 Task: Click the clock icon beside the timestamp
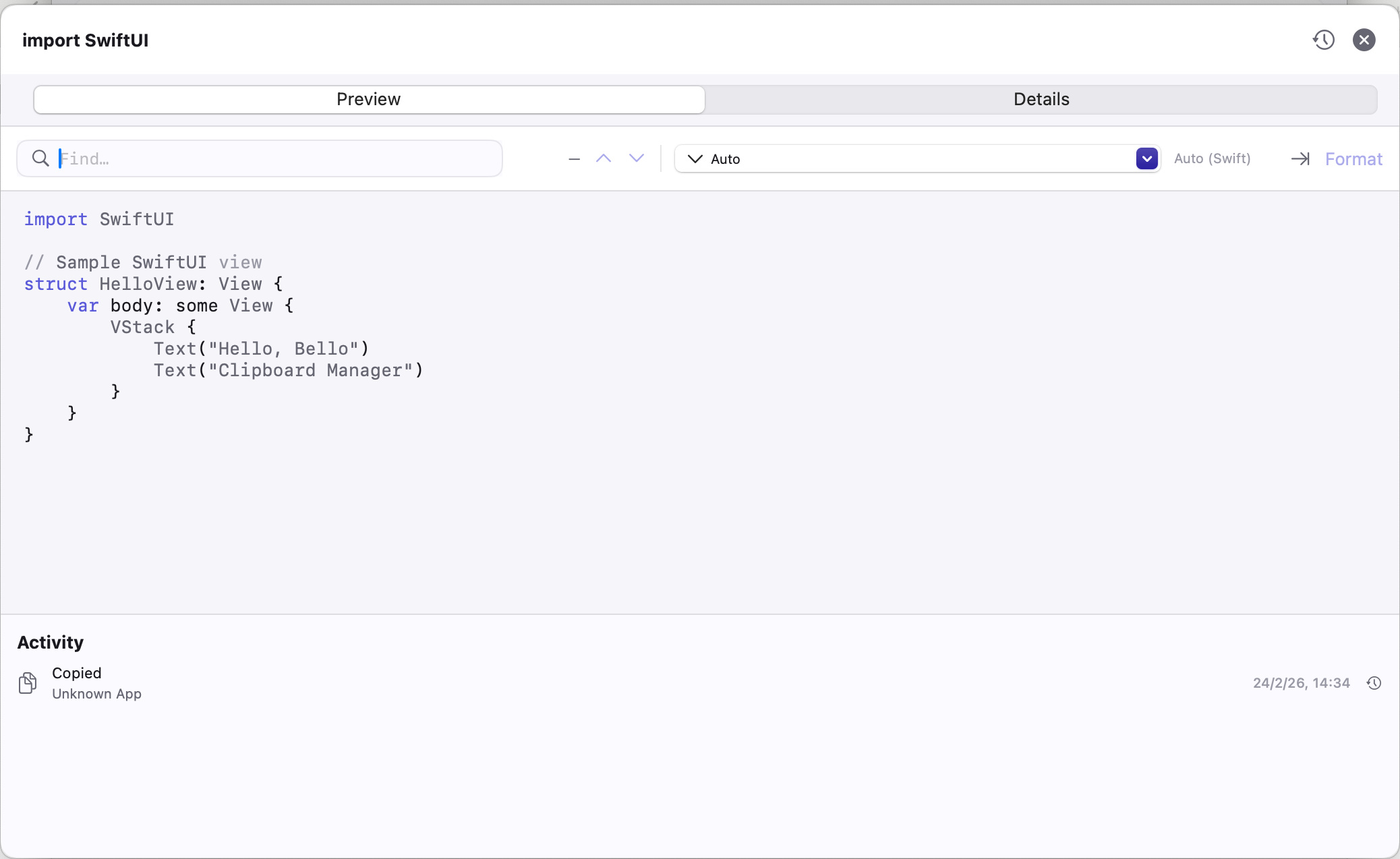(x=1374, y=683)
